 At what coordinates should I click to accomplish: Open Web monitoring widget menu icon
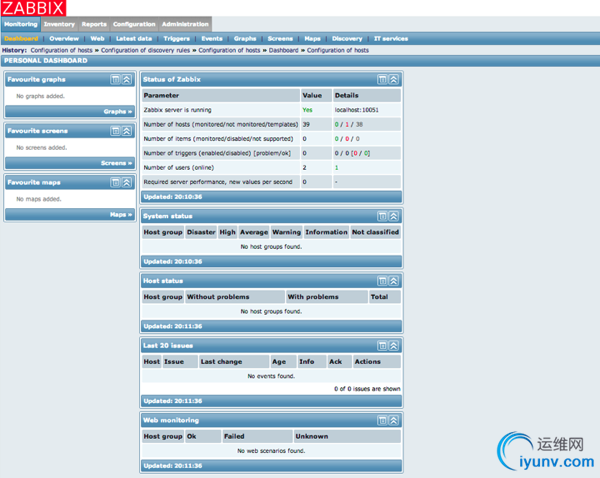[382, 421]
